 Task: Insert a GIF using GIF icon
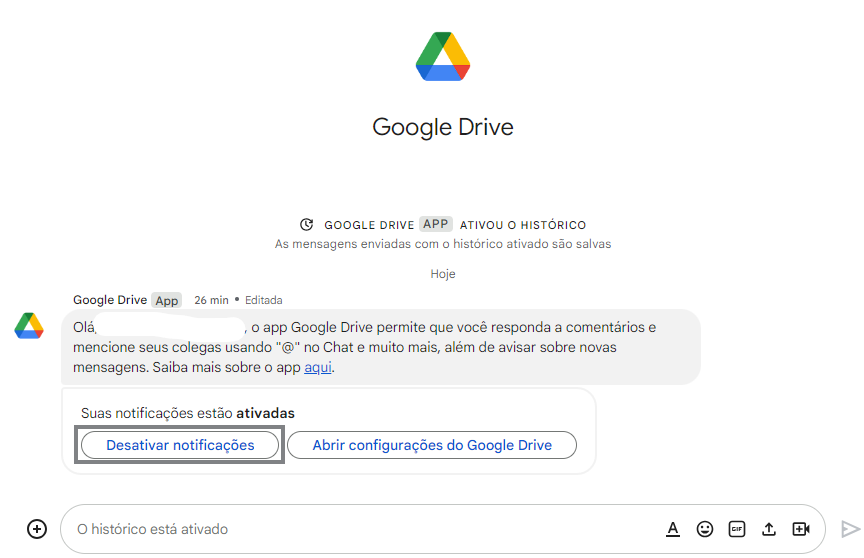[737, 529]
